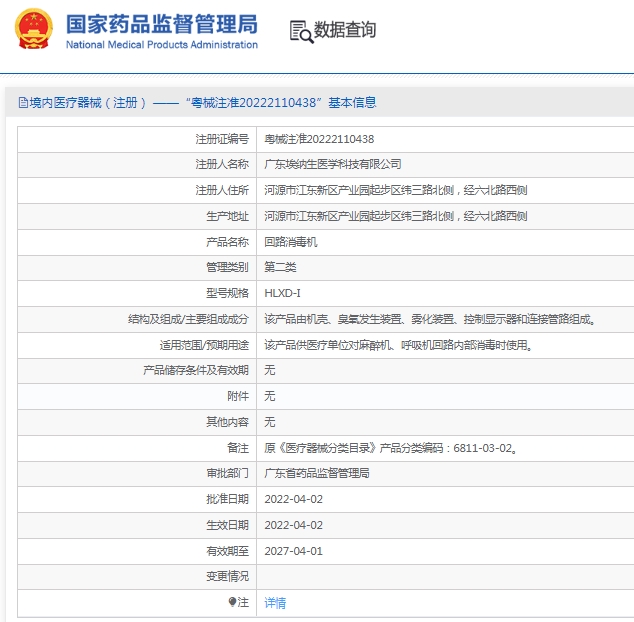
Task: Select product name 回路消毒机
Action: tap(291, 242)
